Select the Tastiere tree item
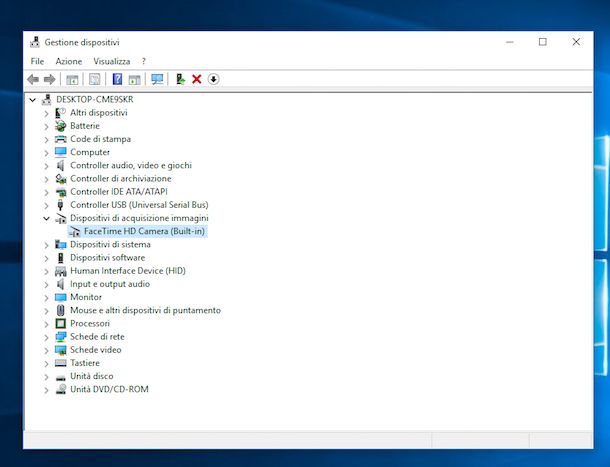The width and height of the screenshot is (610, 467). (84, 363)
